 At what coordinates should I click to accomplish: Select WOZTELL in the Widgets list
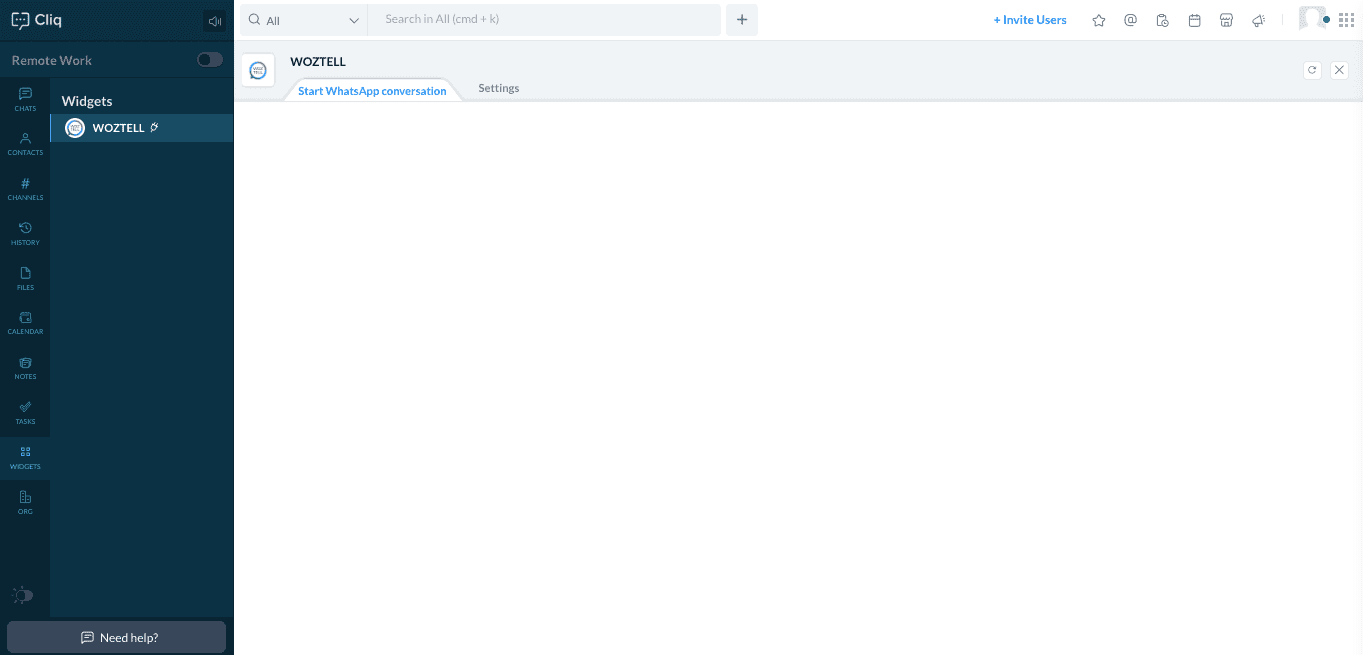point(141,128)
